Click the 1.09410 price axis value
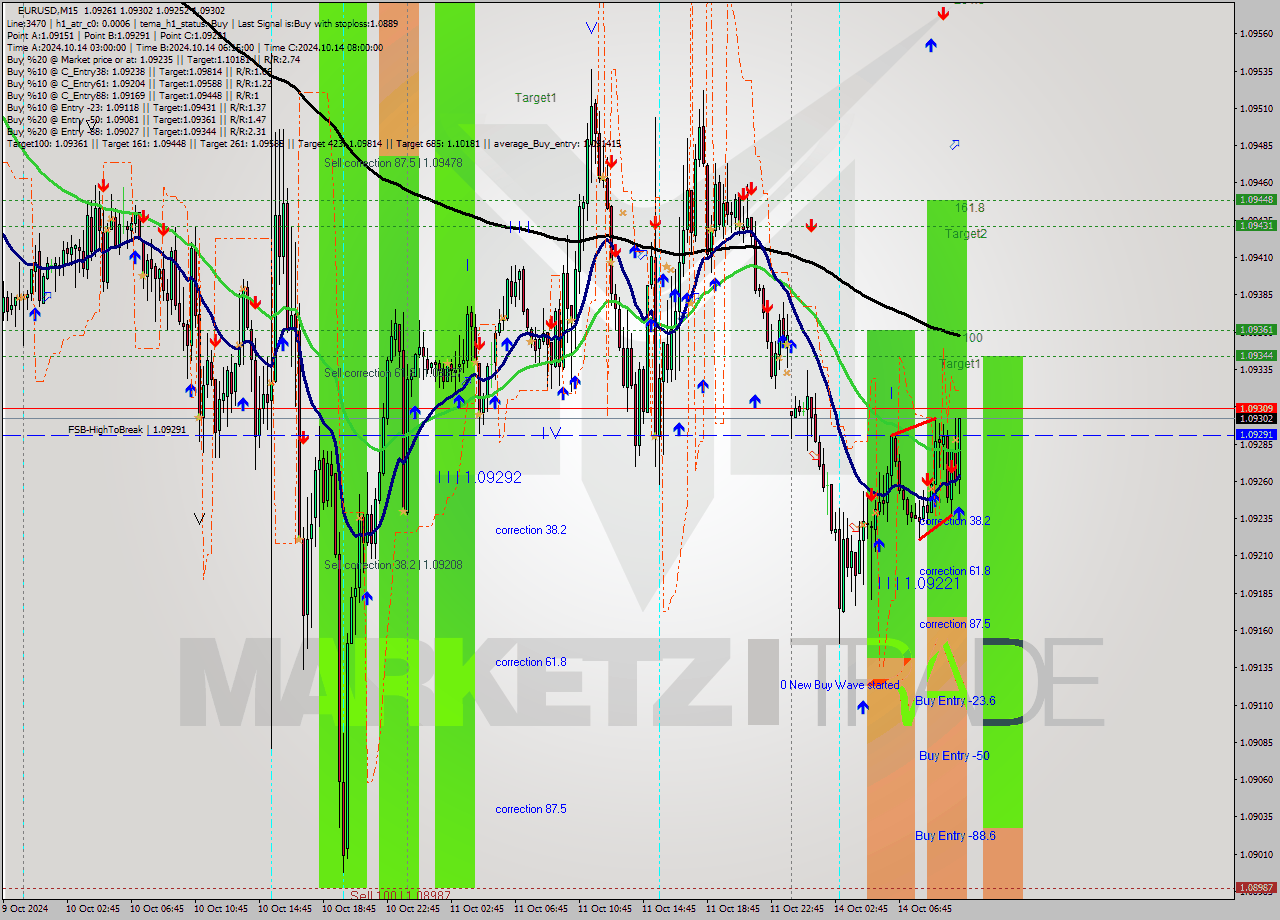Screen dimensions: 1280x920 (x=1256, y=257)
